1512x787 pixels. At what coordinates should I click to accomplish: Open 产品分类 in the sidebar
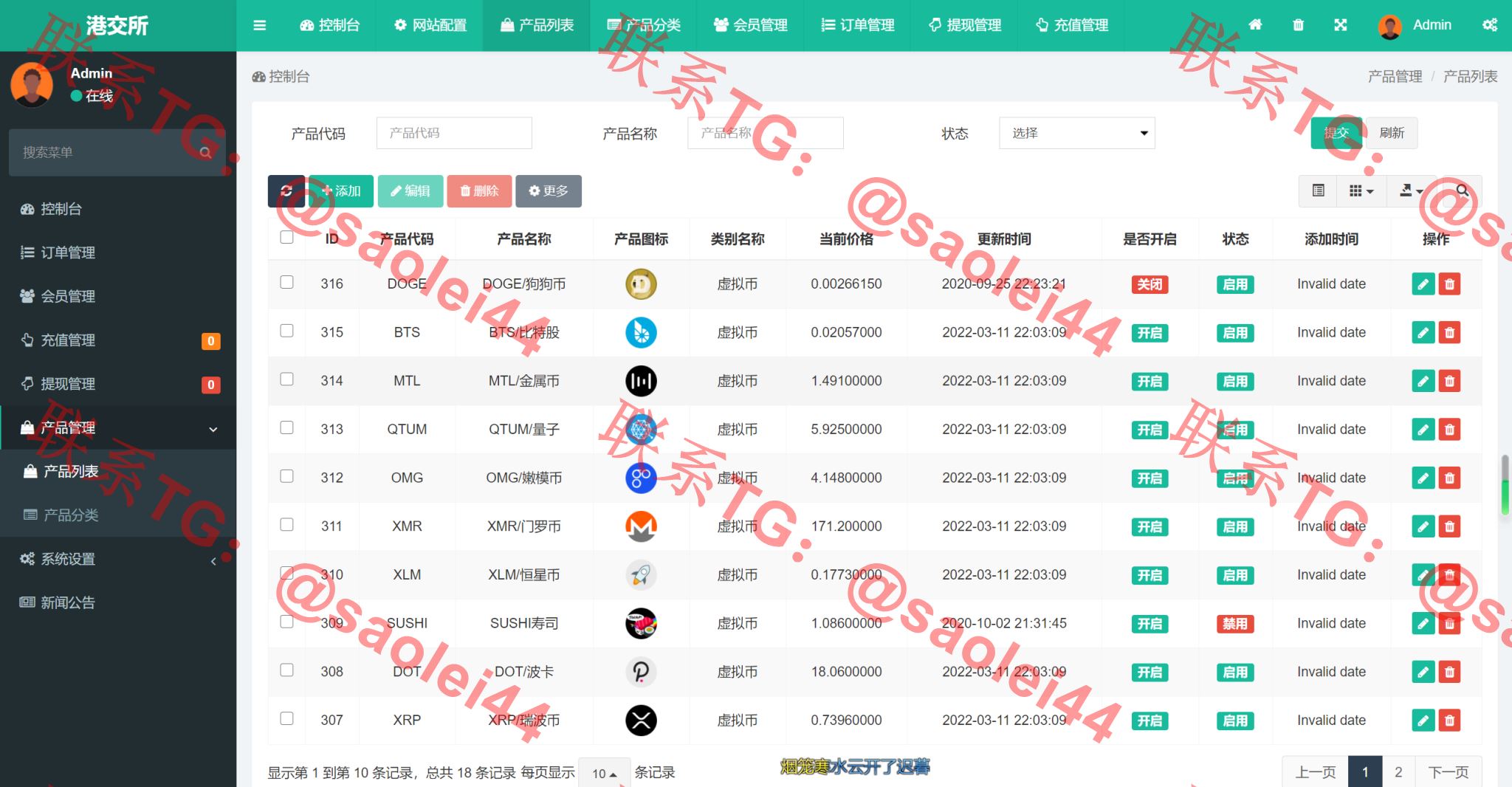click(x=118, y=515)
